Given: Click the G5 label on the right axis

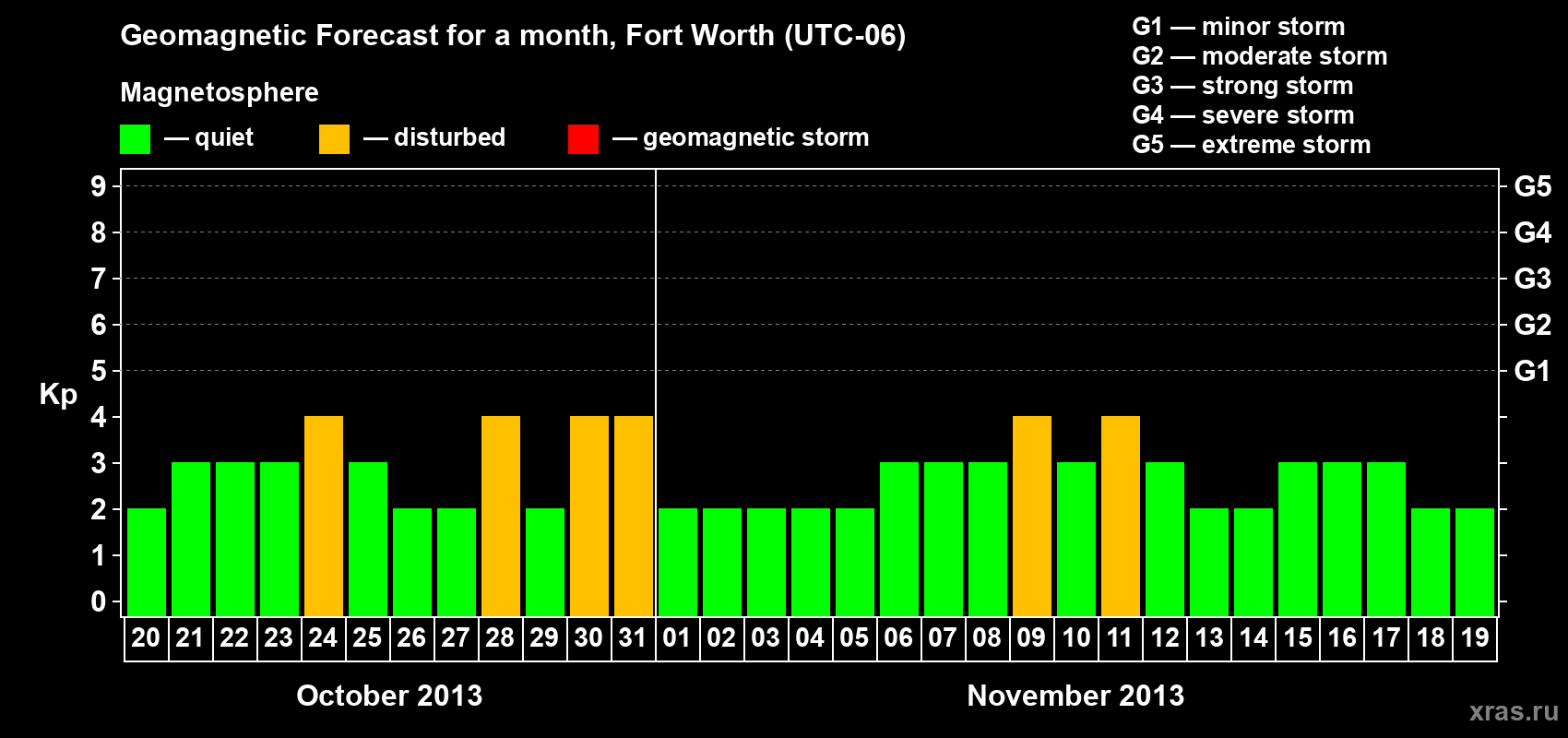Looking at the screenshot, I should (1533, 186).
